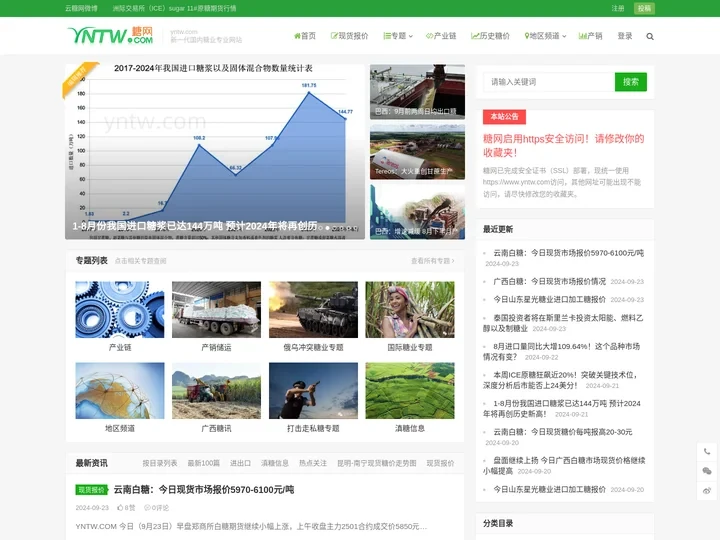Open sidebar 云南白糖: 今日现货糖价每吨报高20-30元
Viewport: 720px width, 540px height.
point(562,432)
